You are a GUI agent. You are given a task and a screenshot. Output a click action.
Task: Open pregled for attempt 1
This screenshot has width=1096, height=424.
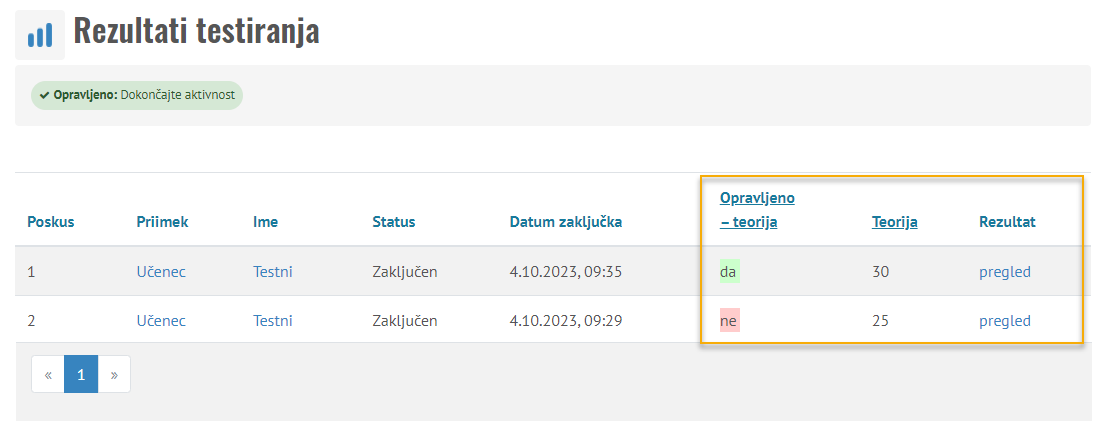click(1004, 271)
